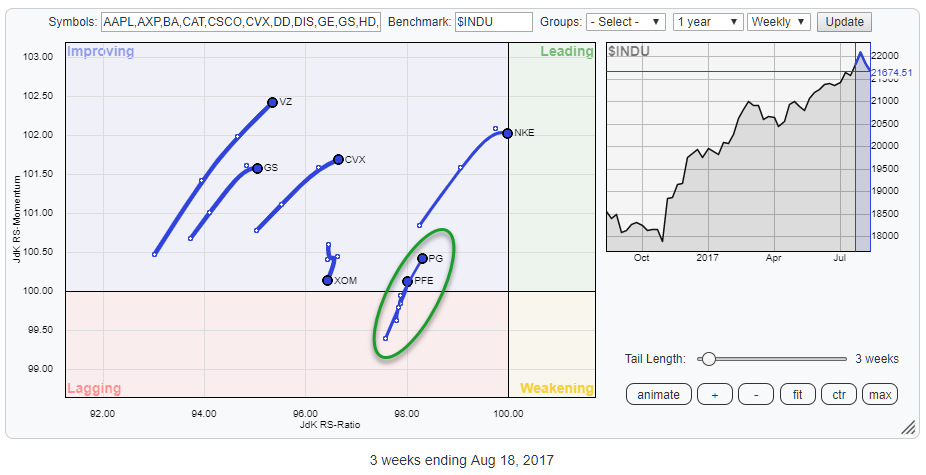Open the 1 year period dropdown

pos(707,22)
